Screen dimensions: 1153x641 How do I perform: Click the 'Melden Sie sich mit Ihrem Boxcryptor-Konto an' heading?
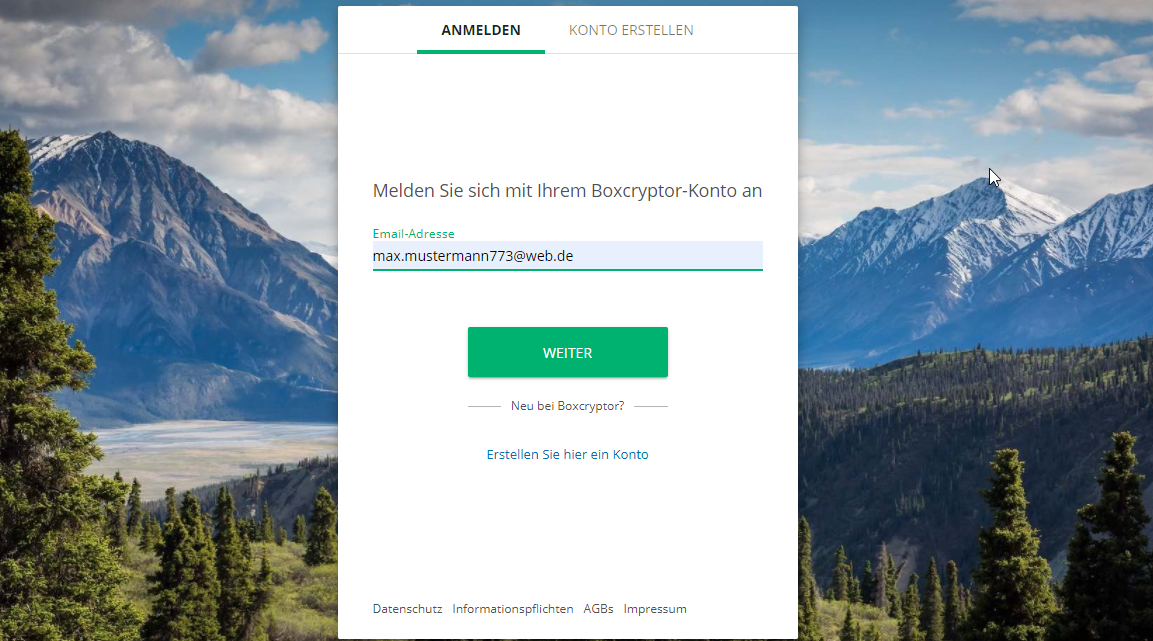pos(567,191)
